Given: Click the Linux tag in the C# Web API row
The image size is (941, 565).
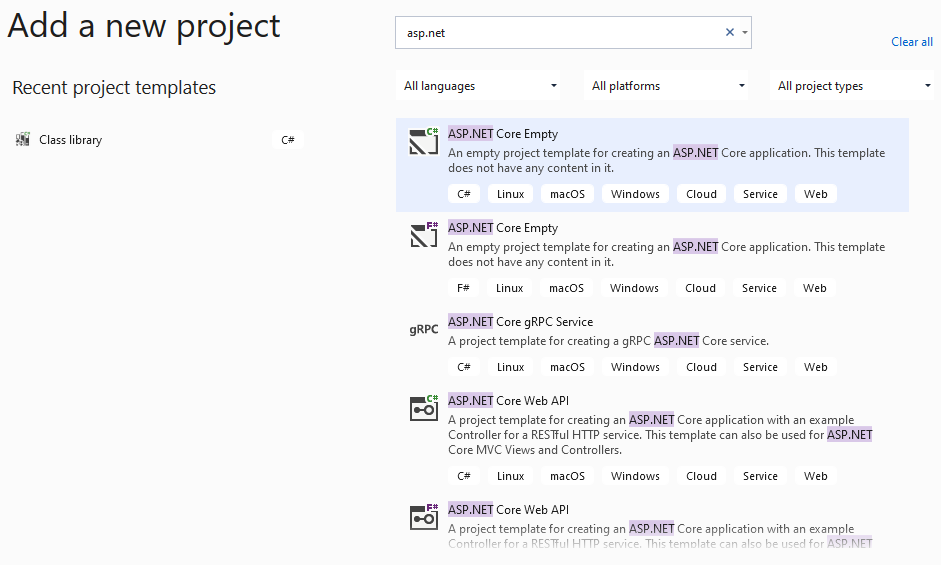Looking at the screenshot, I should pyautogui.click(x=510, y=476).
